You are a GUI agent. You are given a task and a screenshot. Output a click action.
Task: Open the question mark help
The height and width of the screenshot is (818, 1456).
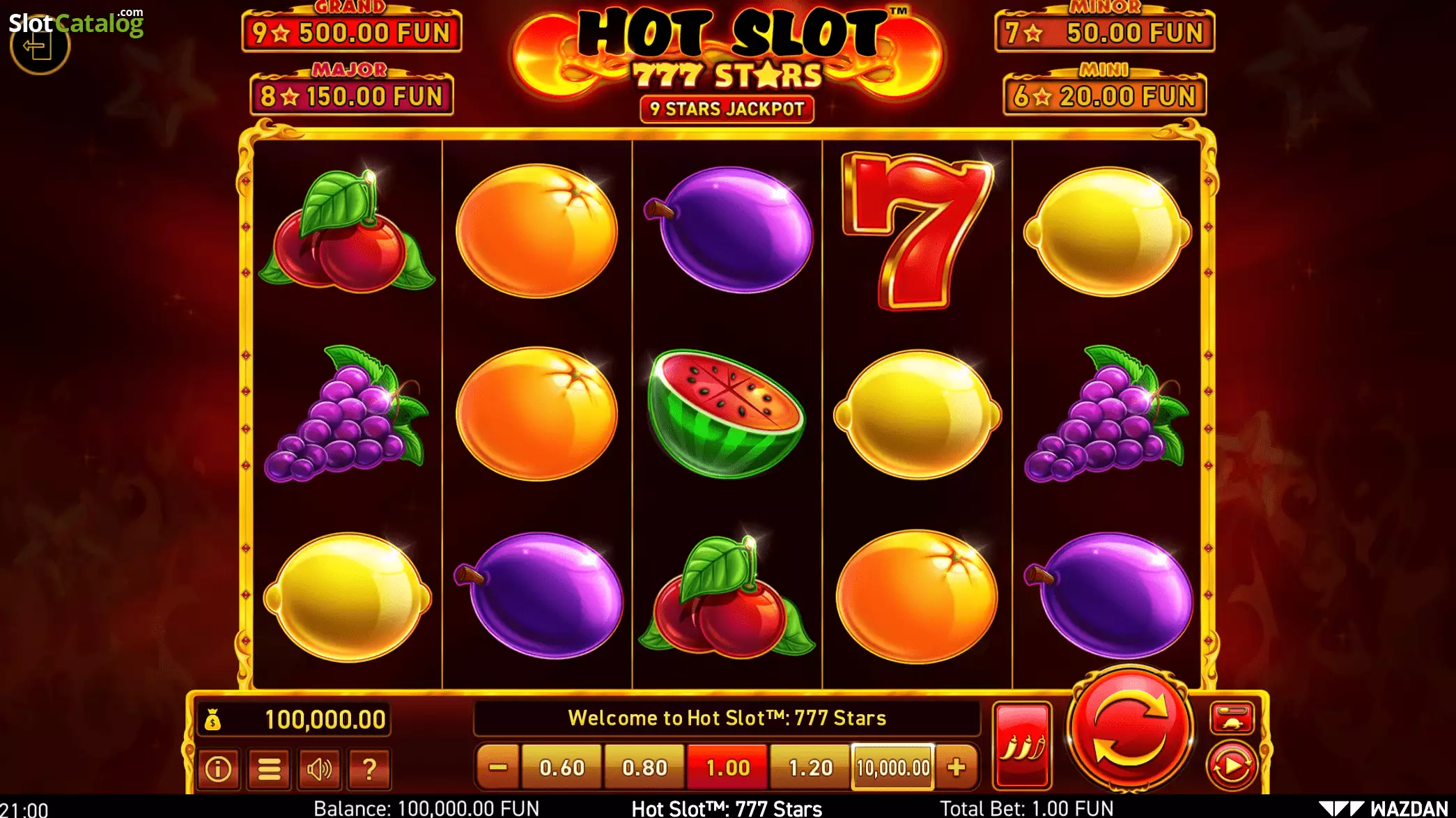click(369, 769)
